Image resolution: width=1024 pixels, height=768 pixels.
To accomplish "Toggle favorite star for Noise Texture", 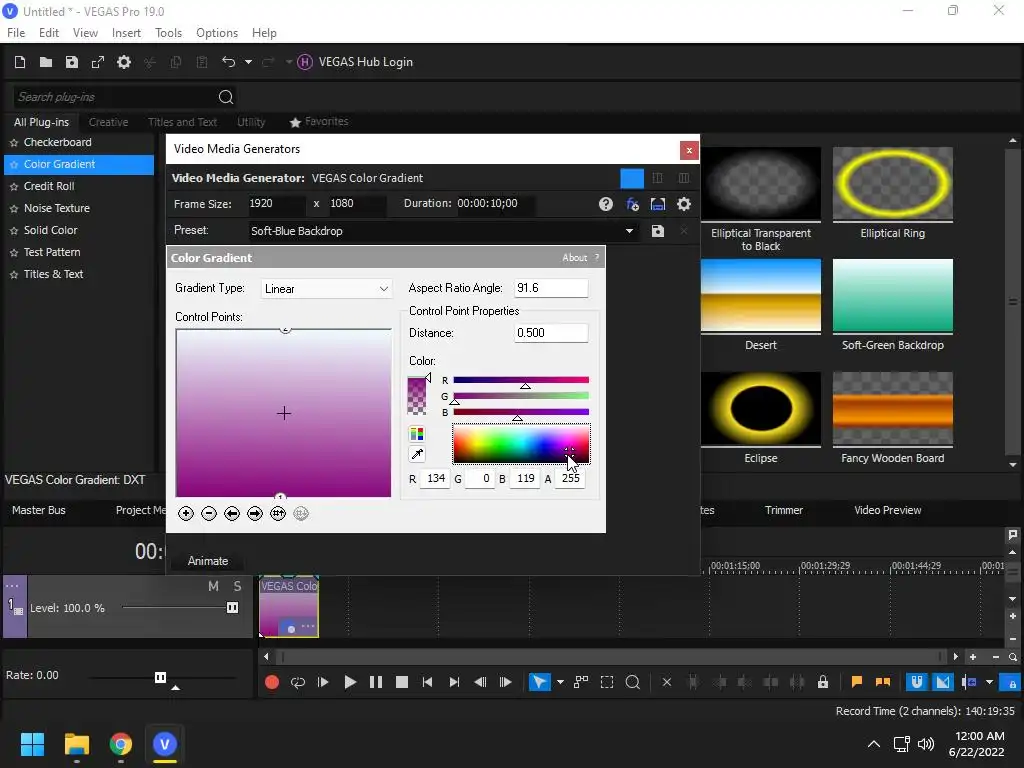I will click(14, 209).
